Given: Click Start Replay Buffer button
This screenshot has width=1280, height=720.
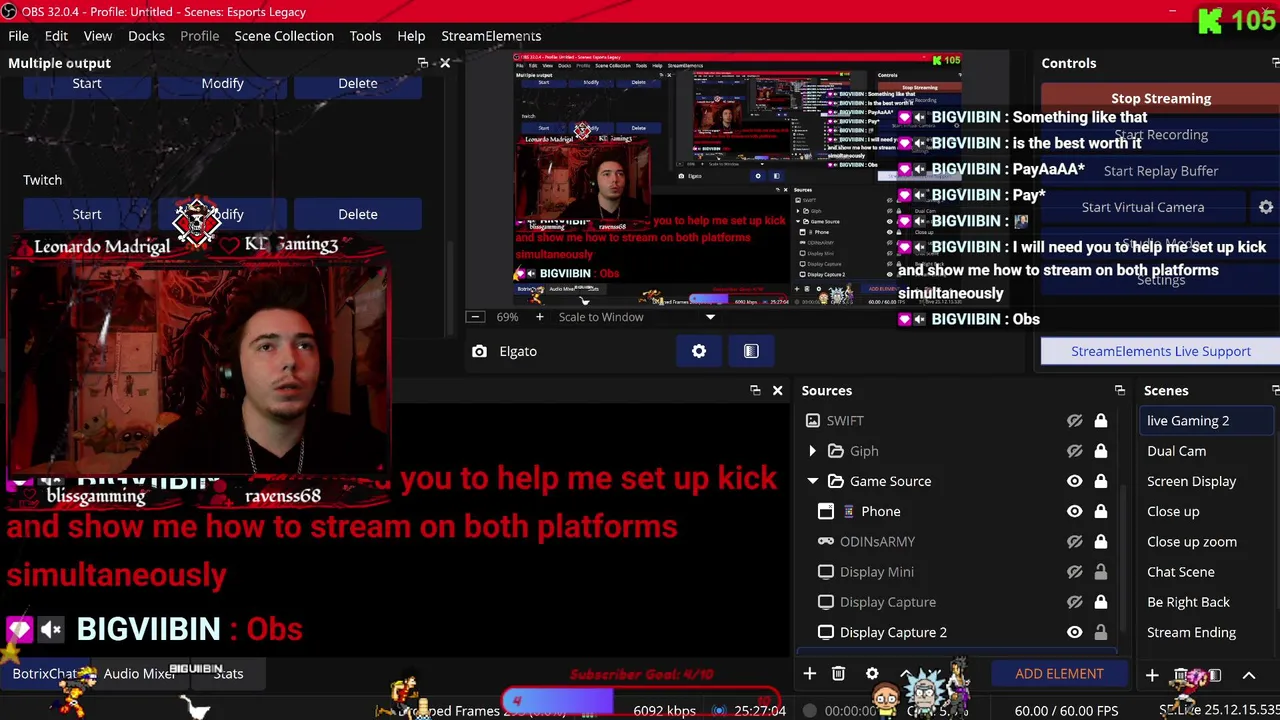Looking at the screenshot, I should click(x=1161, y=171).
